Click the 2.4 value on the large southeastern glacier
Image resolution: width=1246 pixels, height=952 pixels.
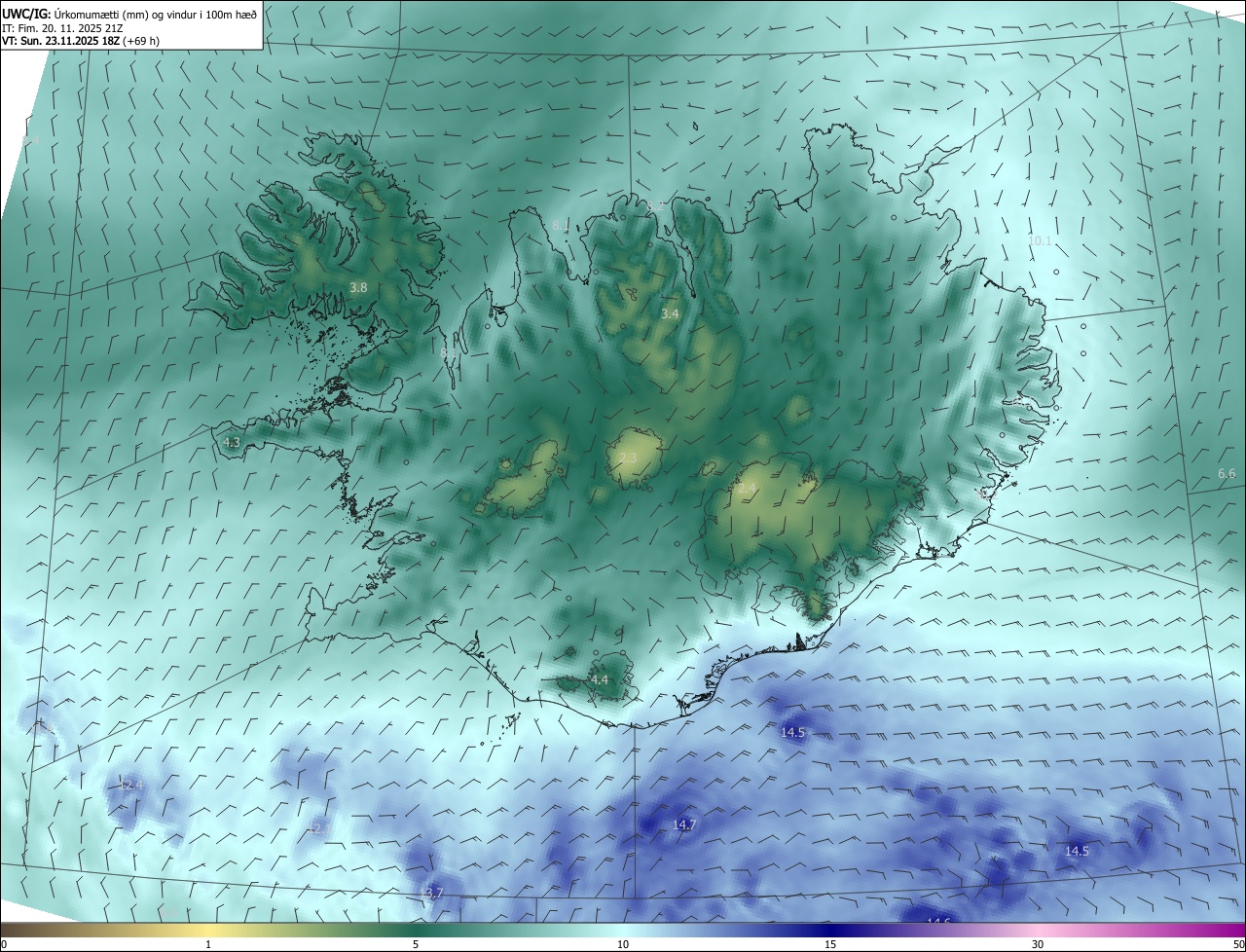pyautogui.click(x=747, y=488)
